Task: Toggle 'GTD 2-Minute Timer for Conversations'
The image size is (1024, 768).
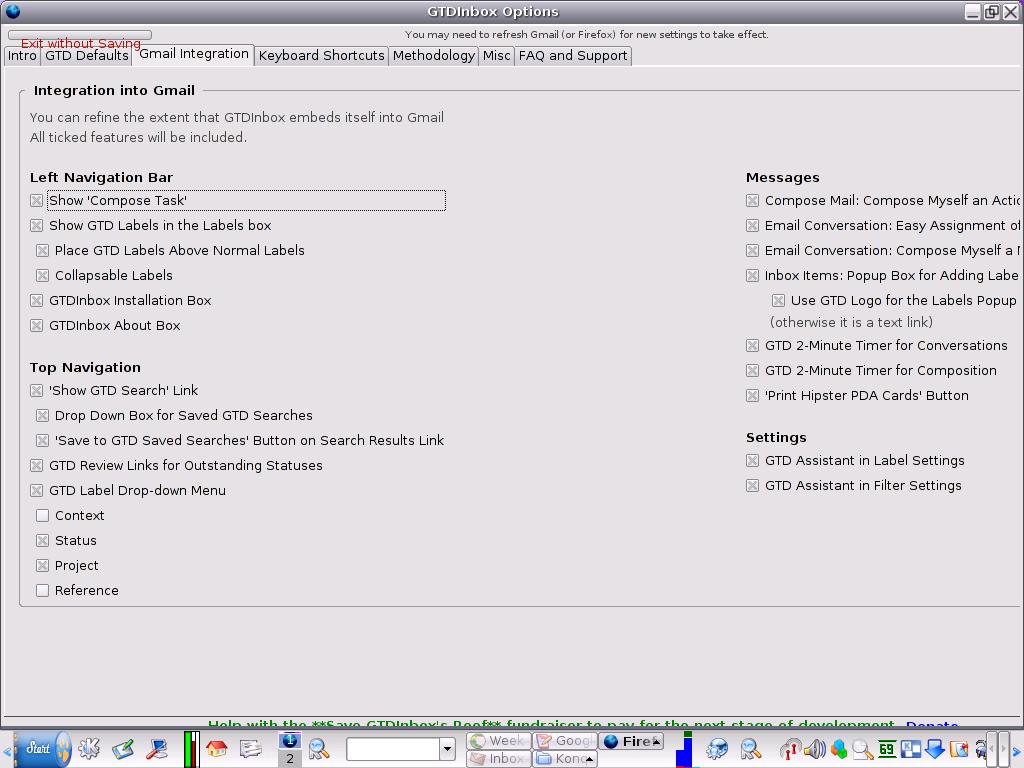Action: pyautogui.click(x=752, y=345)
